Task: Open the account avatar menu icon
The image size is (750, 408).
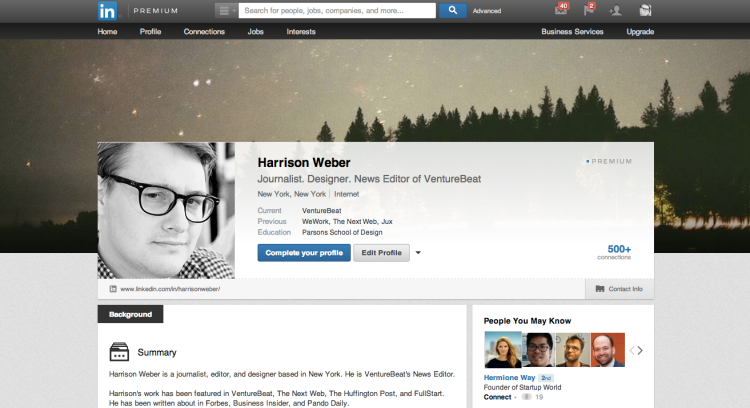Action: click(x=645, y=10)
